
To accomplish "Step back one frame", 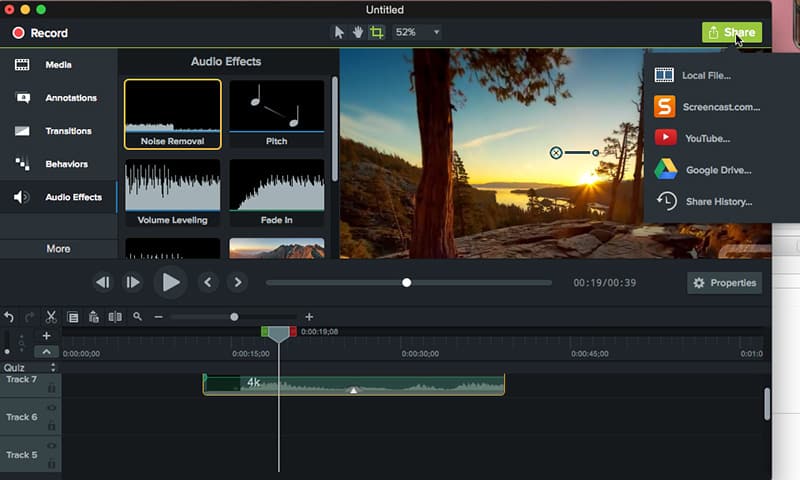I will pyautogui.click(x=103, y=283).
